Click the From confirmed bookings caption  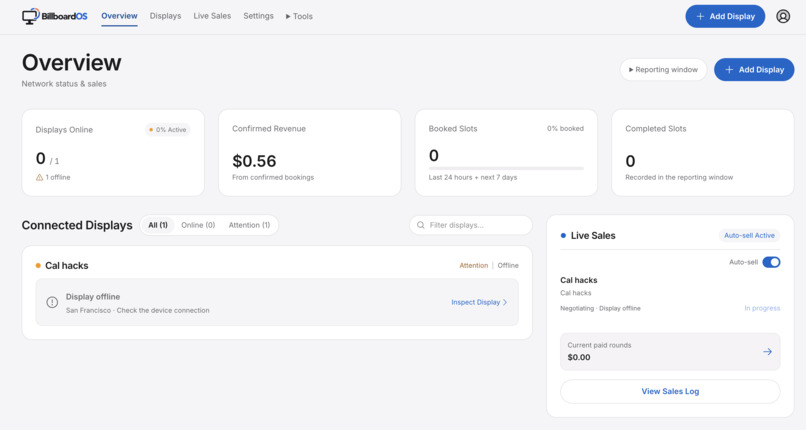[273, 177]
